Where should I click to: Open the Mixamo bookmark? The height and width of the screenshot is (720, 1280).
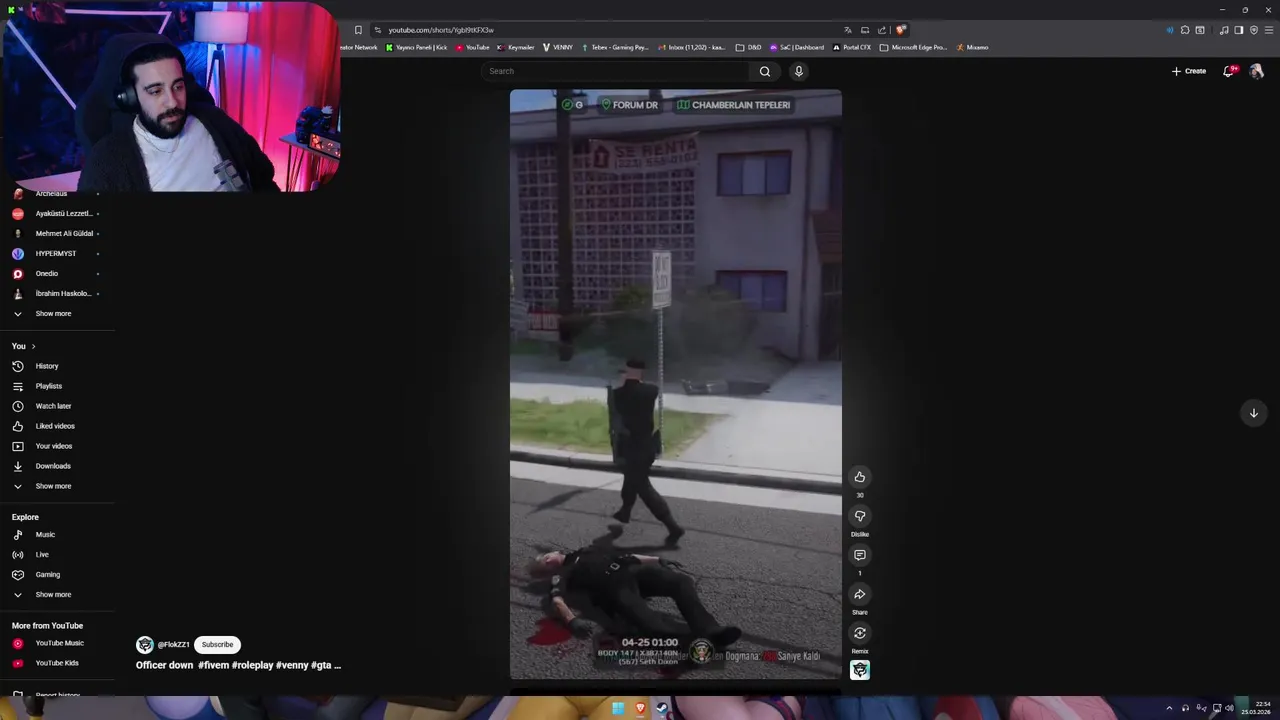[x=972, y=47]
